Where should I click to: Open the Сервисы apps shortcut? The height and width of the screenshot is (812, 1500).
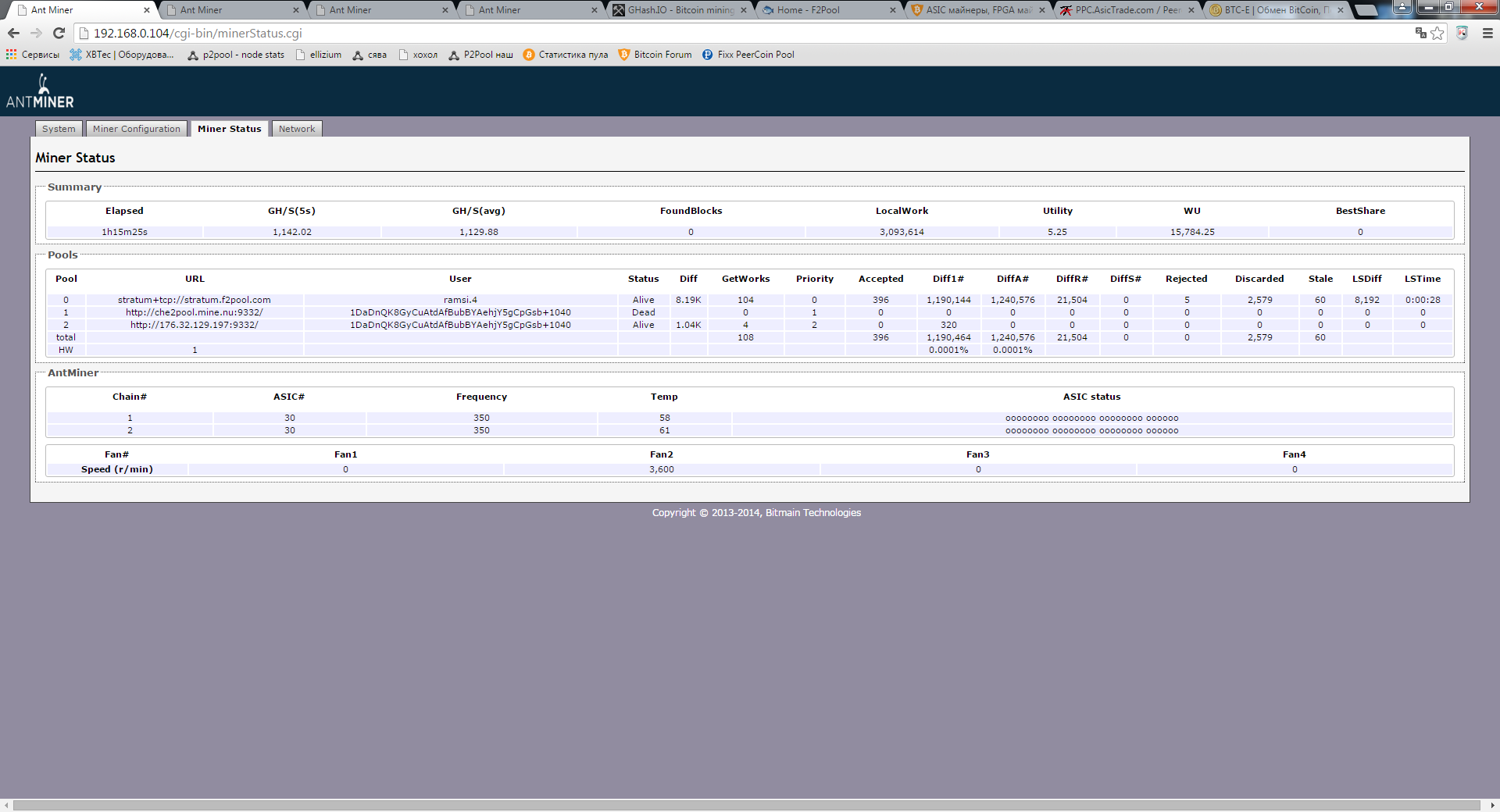(x=33, y=55)
